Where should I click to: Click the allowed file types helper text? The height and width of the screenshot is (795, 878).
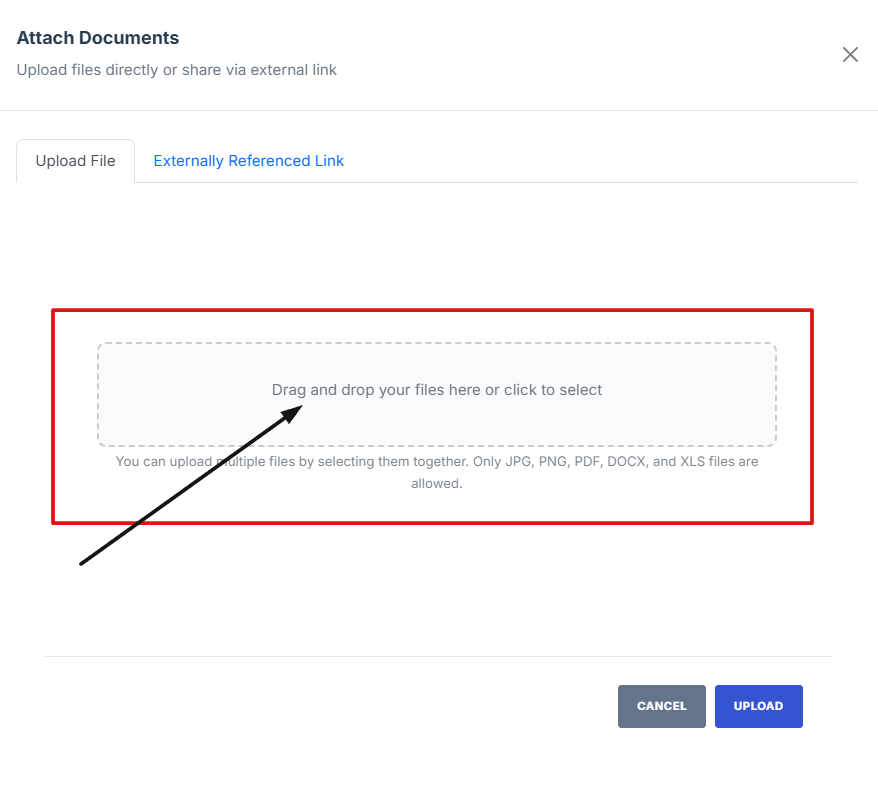(x=436, y=462)
